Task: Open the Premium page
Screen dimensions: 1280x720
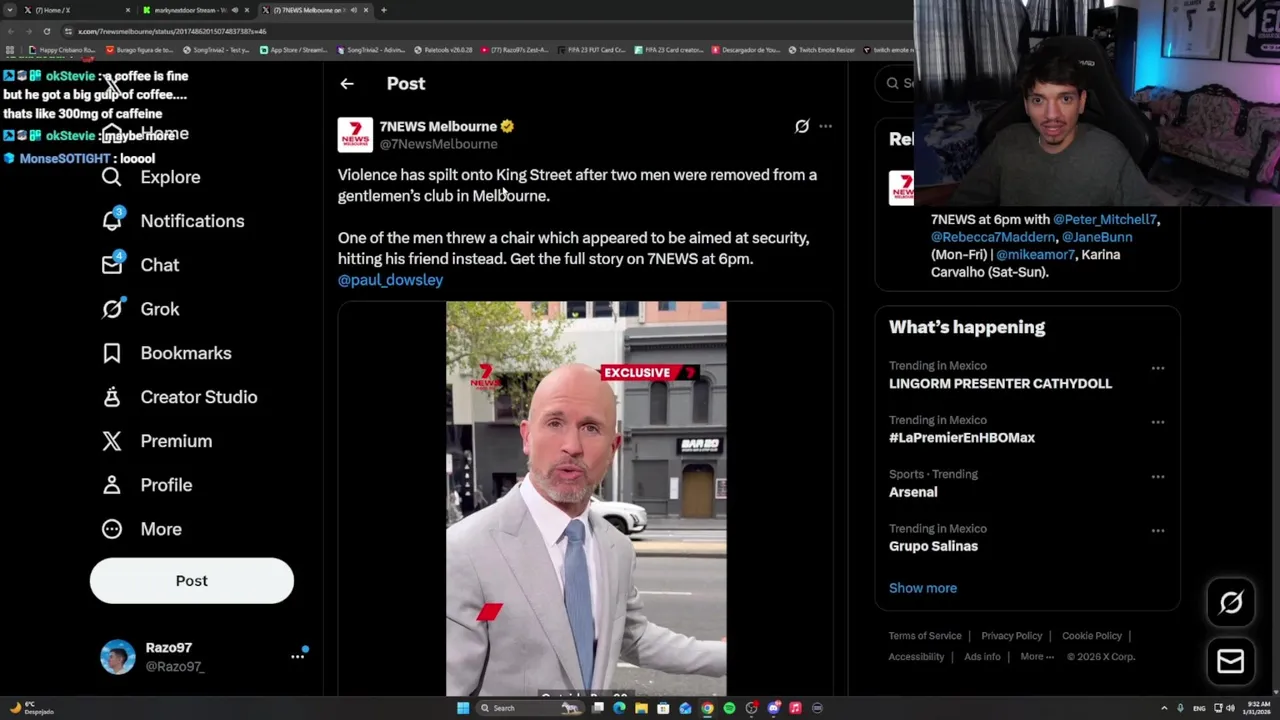Action: (176, 441)
